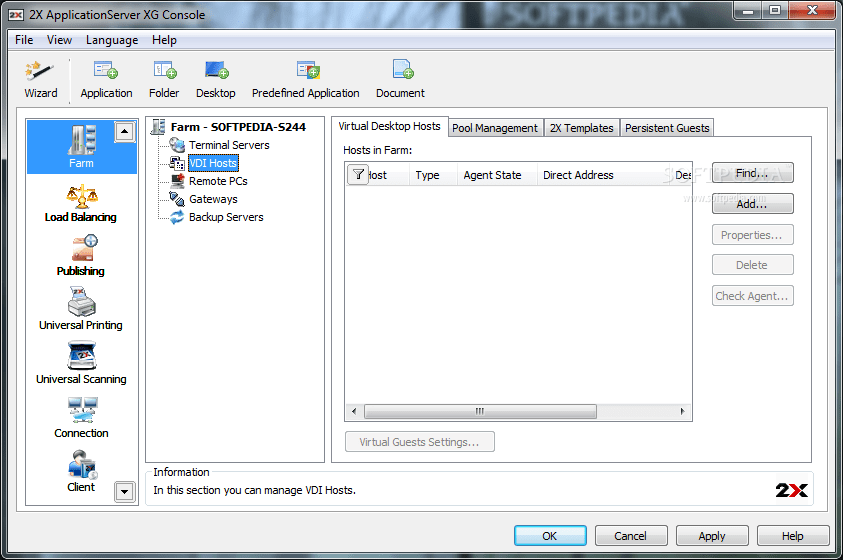The image size is (843, 560).
Task: Publish a Document from toolbar
Action: [x=401, y=80]
